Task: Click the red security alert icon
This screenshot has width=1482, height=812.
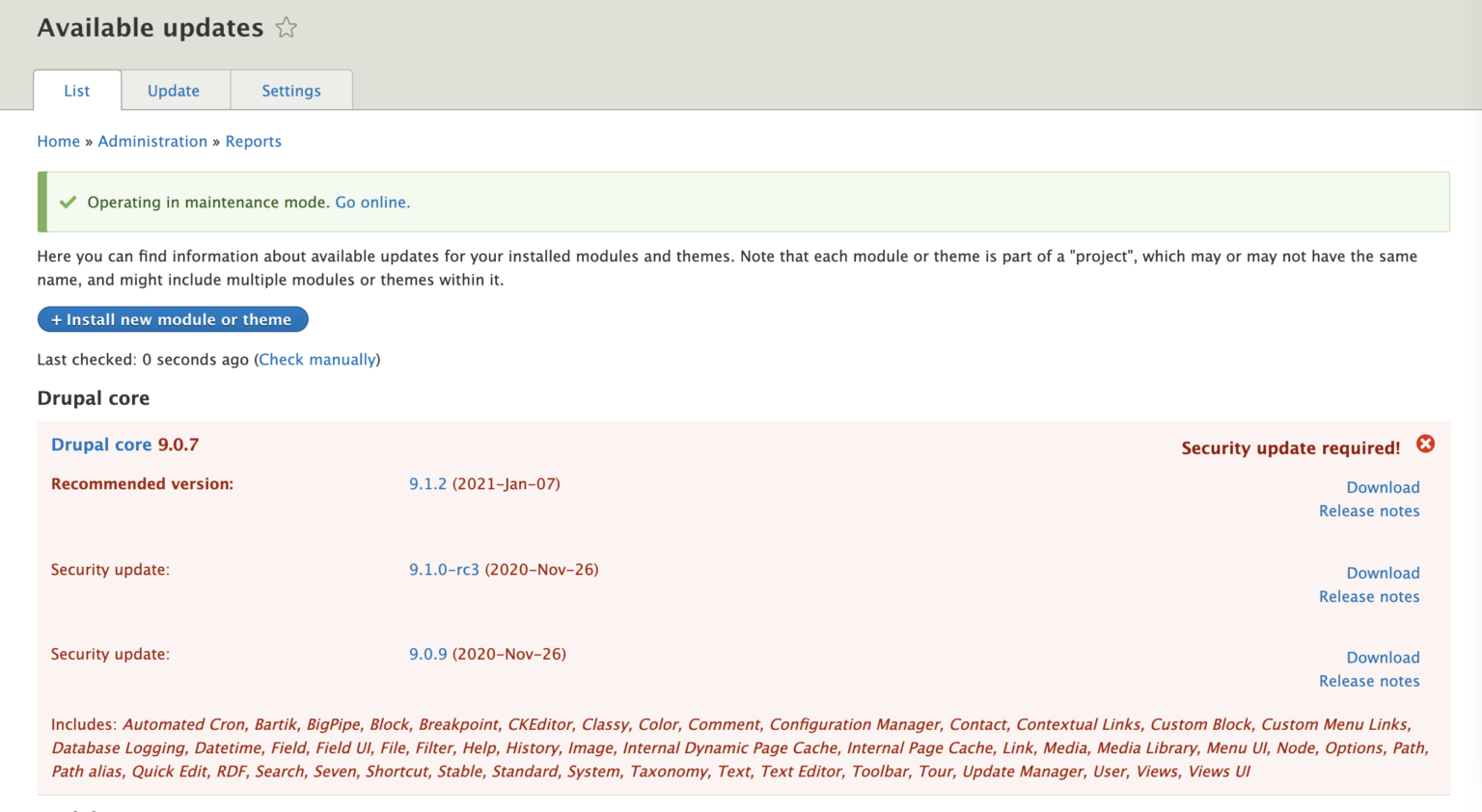Action: [1426, 445]
